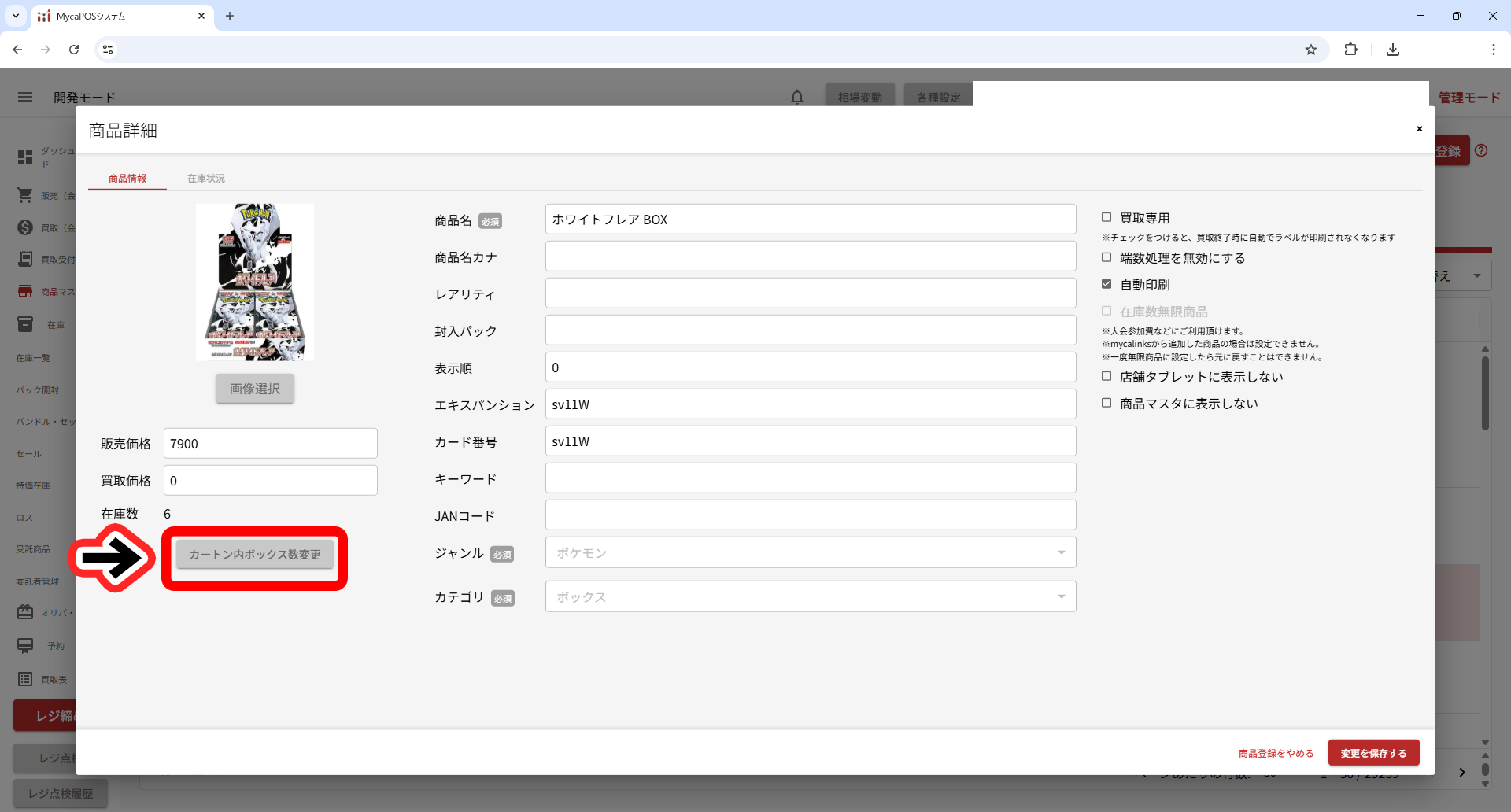1511x812 pixels.
Task: Click into the 販売価格 field showing 7900
Action: (x=270, y=444)
